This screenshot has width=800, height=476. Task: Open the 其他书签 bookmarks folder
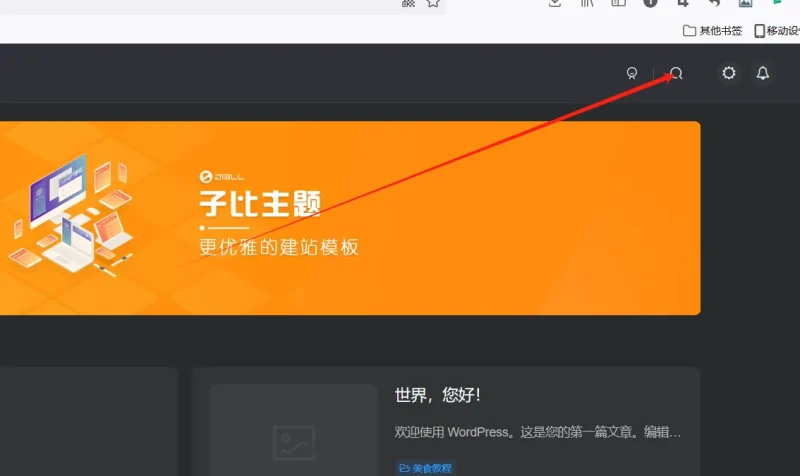click(712, 31)
